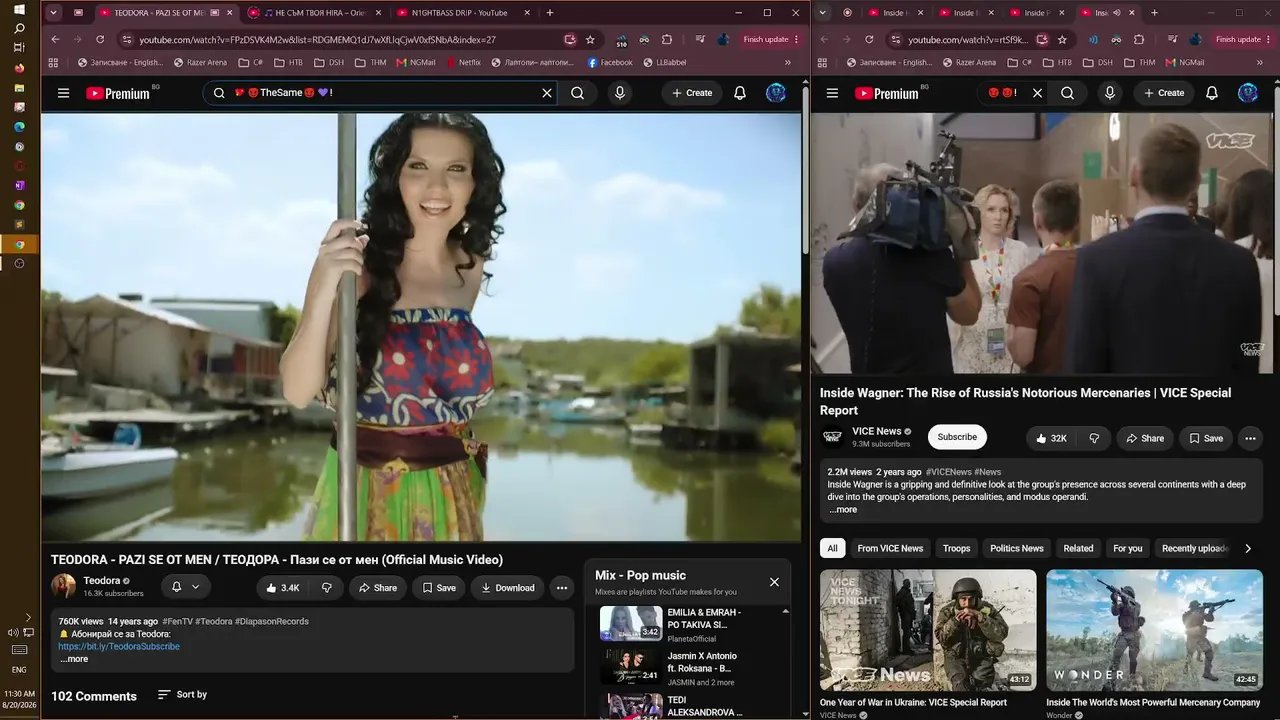Select the Troops filter chip
1280x720 pixels.
(x=957, y=548)
